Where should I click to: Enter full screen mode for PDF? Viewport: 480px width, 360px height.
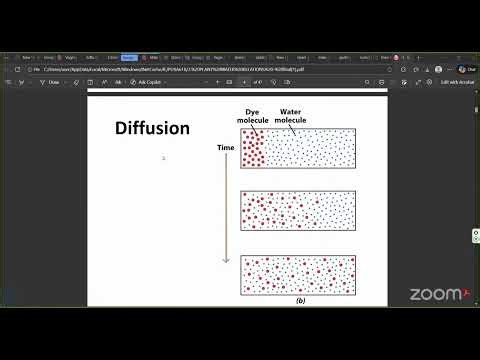tap(418, 82)
